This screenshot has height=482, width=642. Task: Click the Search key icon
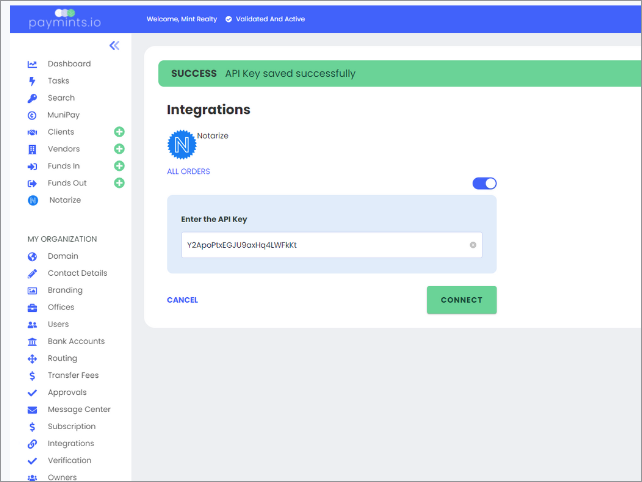[x=32, y=98]
